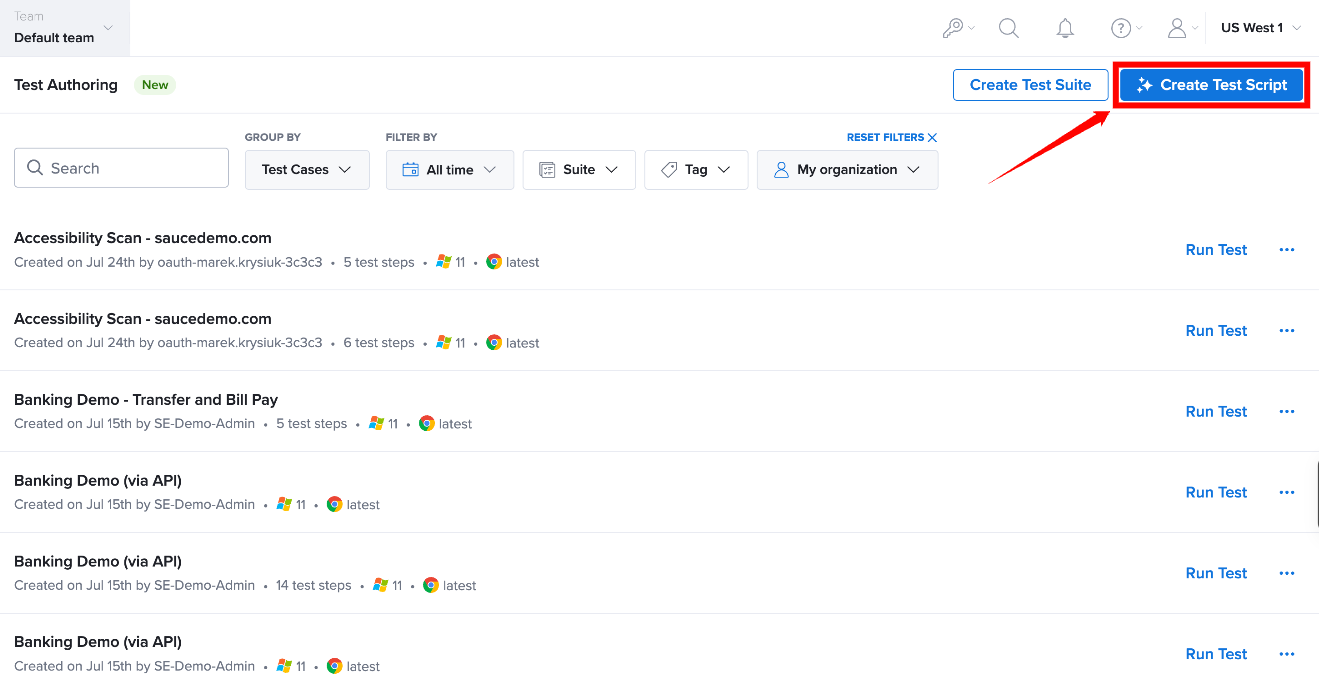Open the notifications bell
Viewport: 1319px width, 691px height.
(1065, 28)
